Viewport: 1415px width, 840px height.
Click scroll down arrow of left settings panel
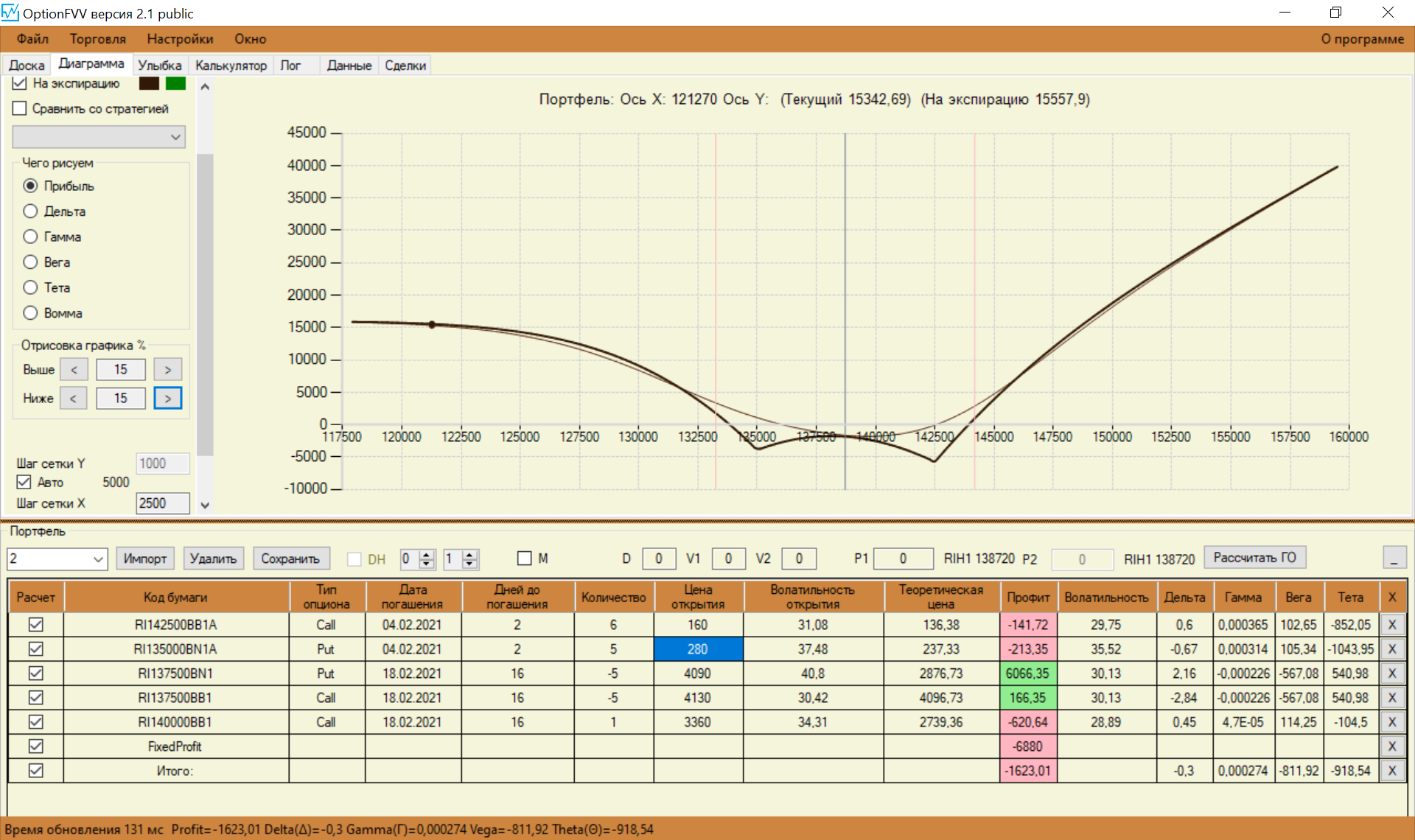point(205,505)
